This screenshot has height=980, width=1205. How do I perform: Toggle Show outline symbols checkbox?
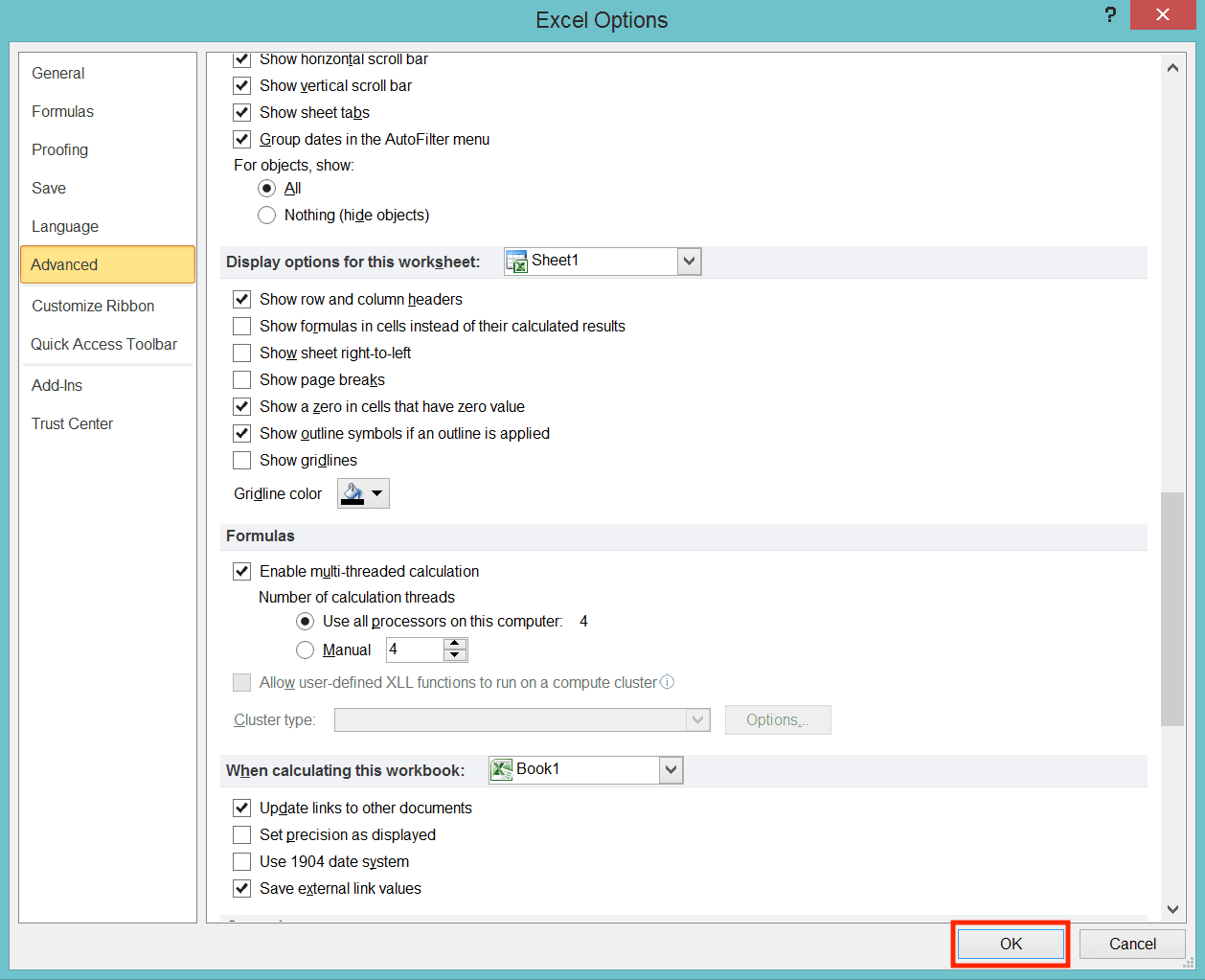tap(242, 433)
